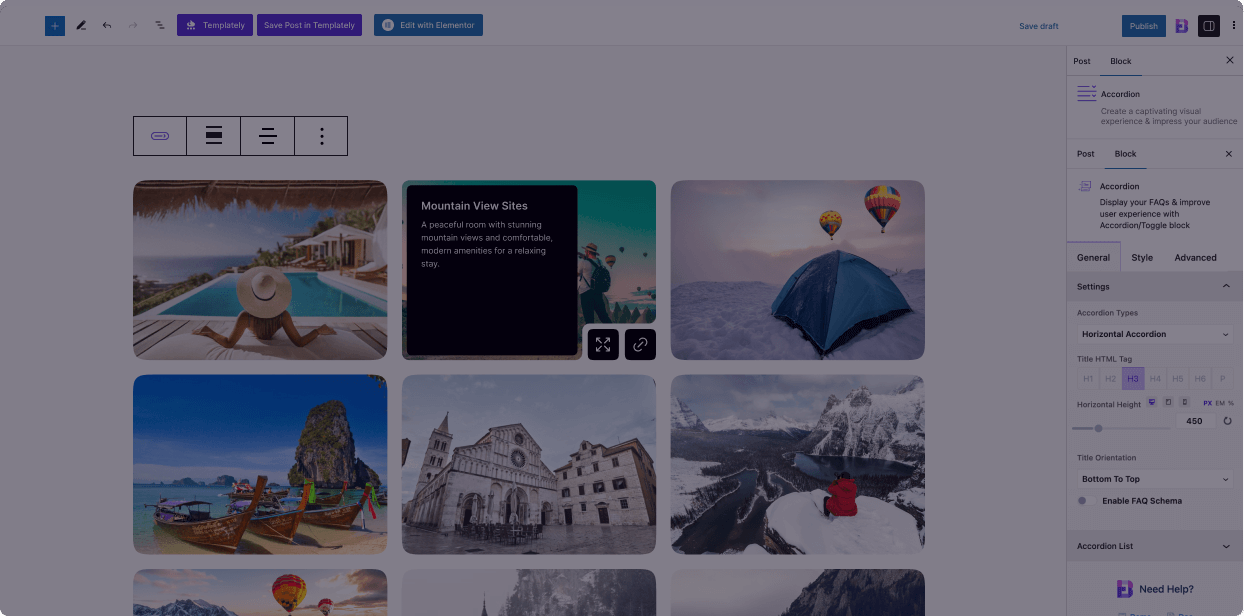Viewport: 1244px width, 616px height.
Task: Redo the last undone change
Action: (133, 25)
